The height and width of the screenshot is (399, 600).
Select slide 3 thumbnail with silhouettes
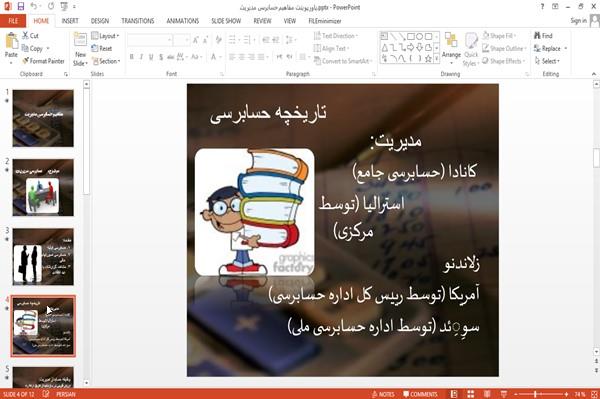point(43,257)
